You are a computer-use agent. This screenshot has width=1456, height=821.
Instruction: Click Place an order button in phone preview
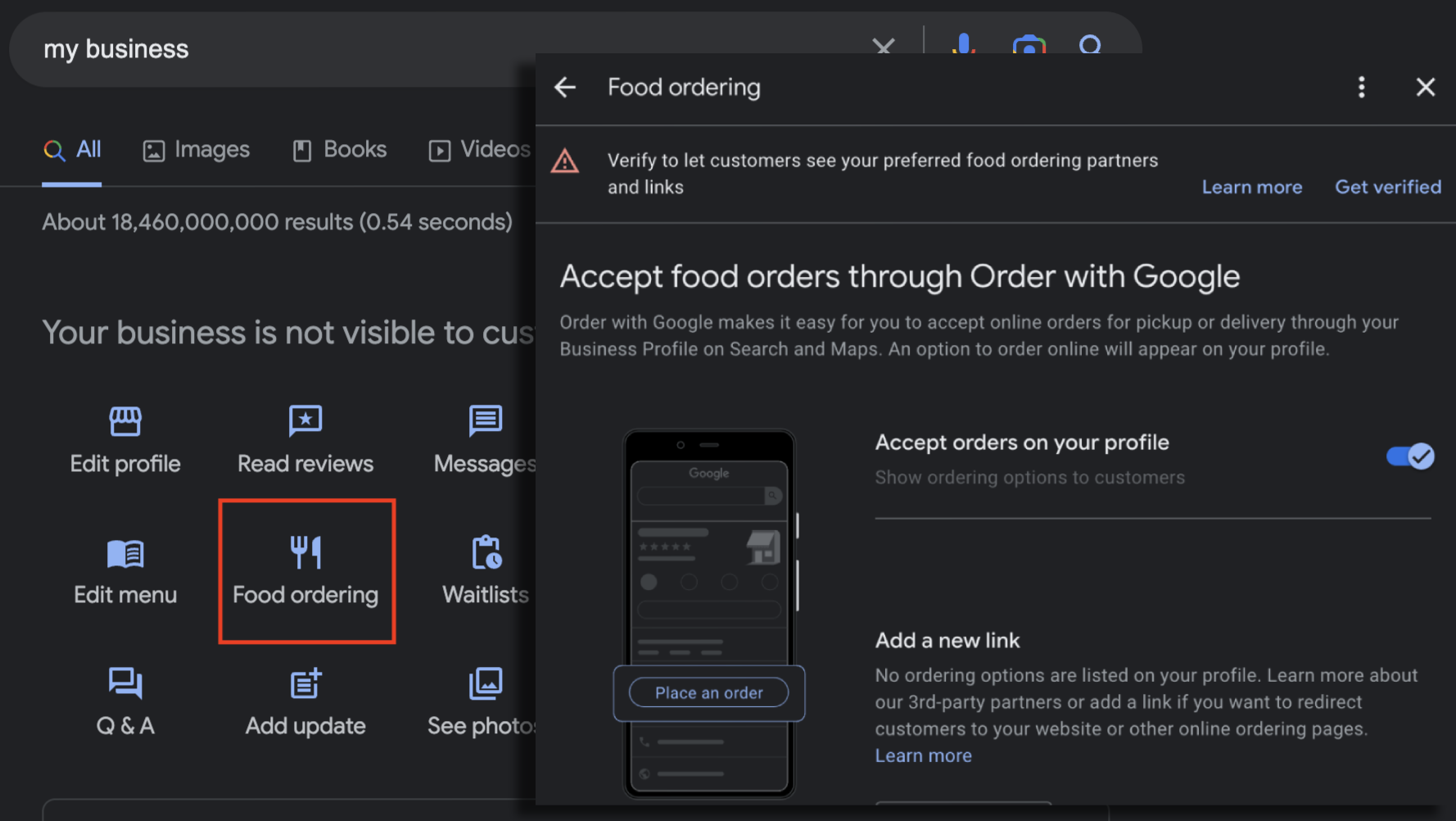click(709, 692)
